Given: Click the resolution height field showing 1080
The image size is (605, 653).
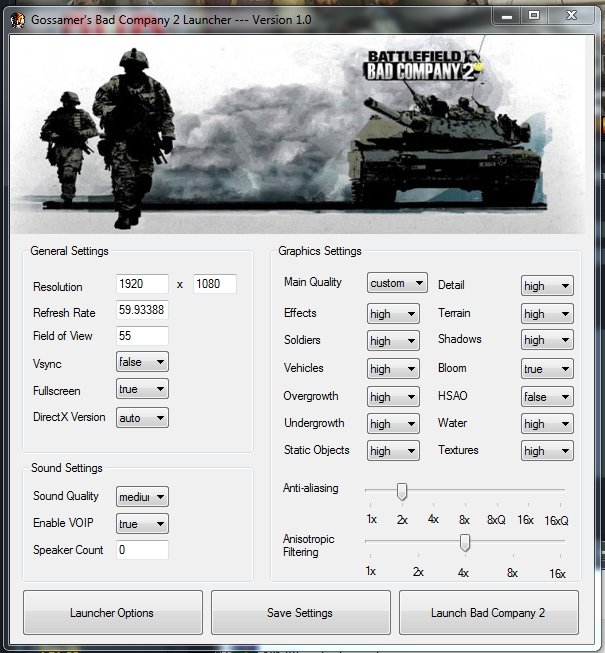Looking at the screenshot, I should [214, 284].
